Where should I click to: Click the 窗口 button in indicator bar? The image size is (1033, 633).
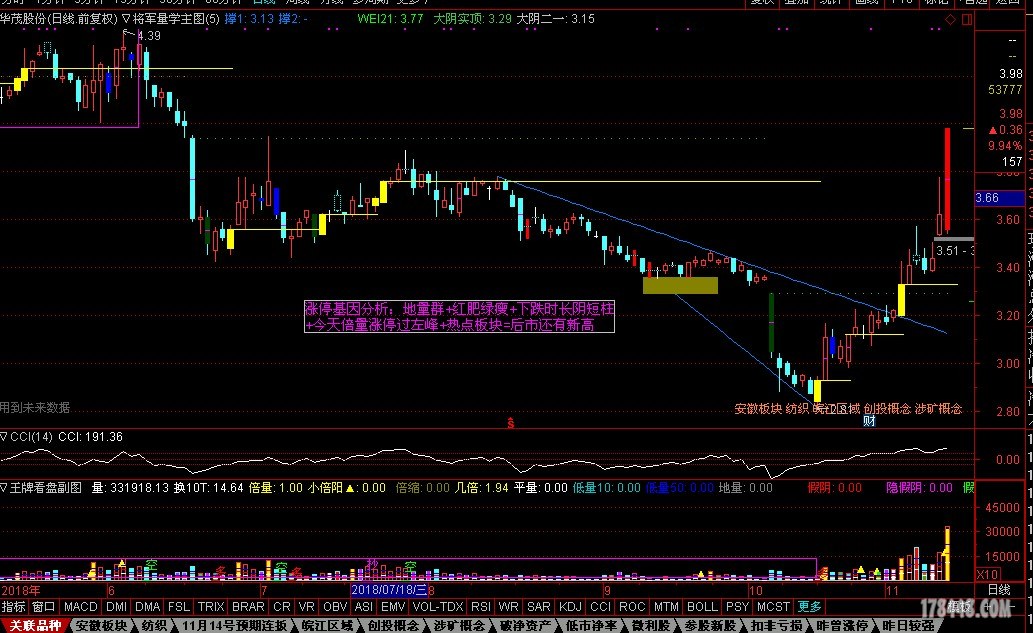[43, 607]
